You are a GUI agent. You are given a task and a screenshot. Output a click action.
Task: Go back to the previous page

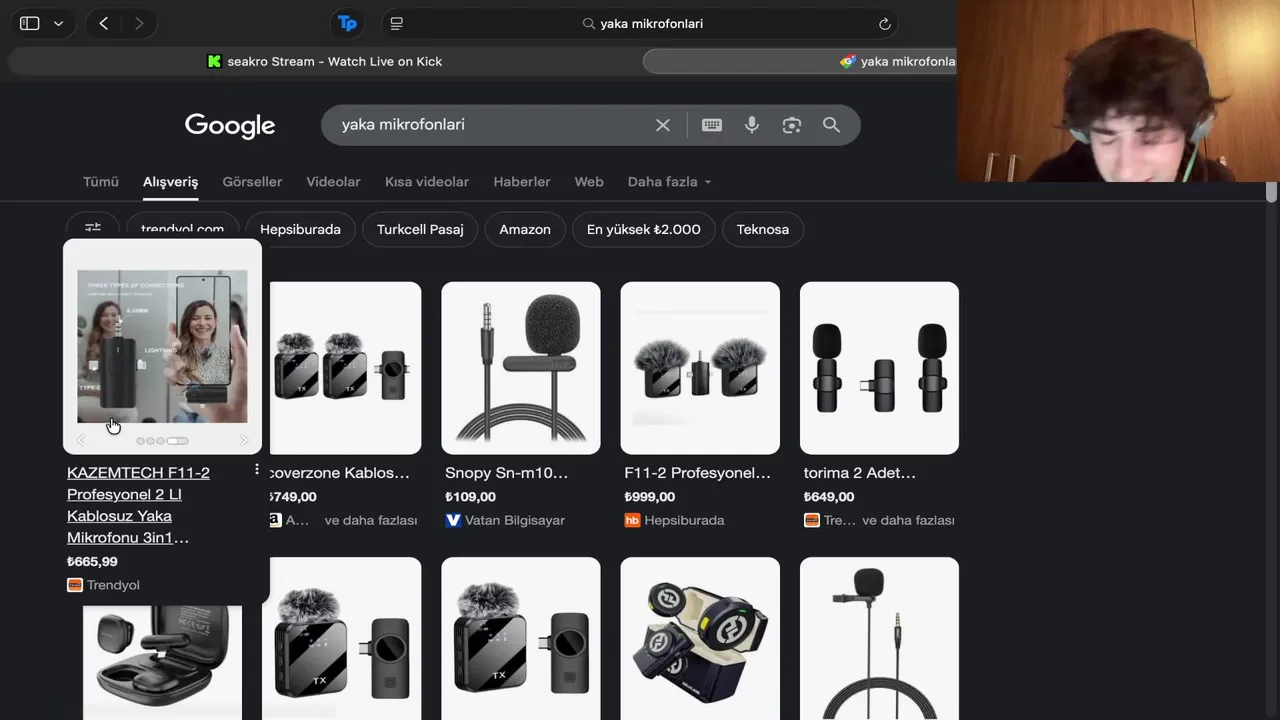(x=104, y=23)
